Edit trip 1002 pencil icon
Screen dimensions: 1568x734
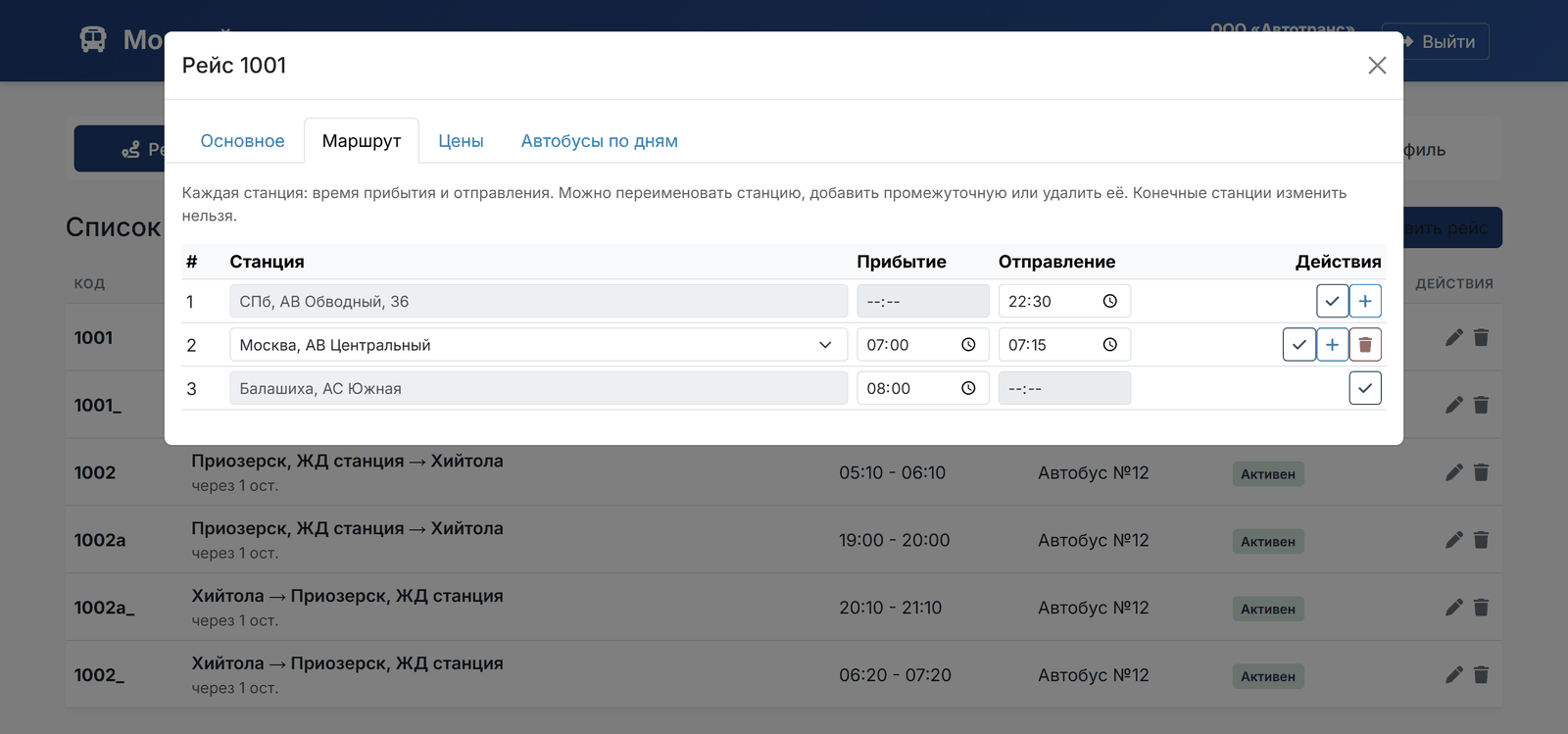[1454, 472]
